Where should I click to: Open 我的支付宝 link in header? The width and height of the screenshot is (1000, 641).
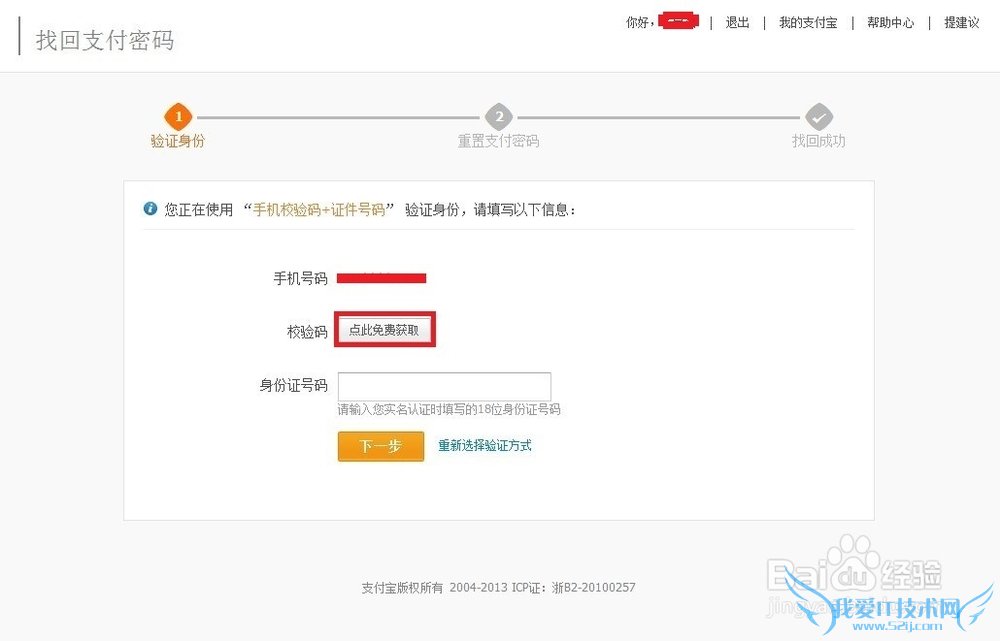click(808, 22)
